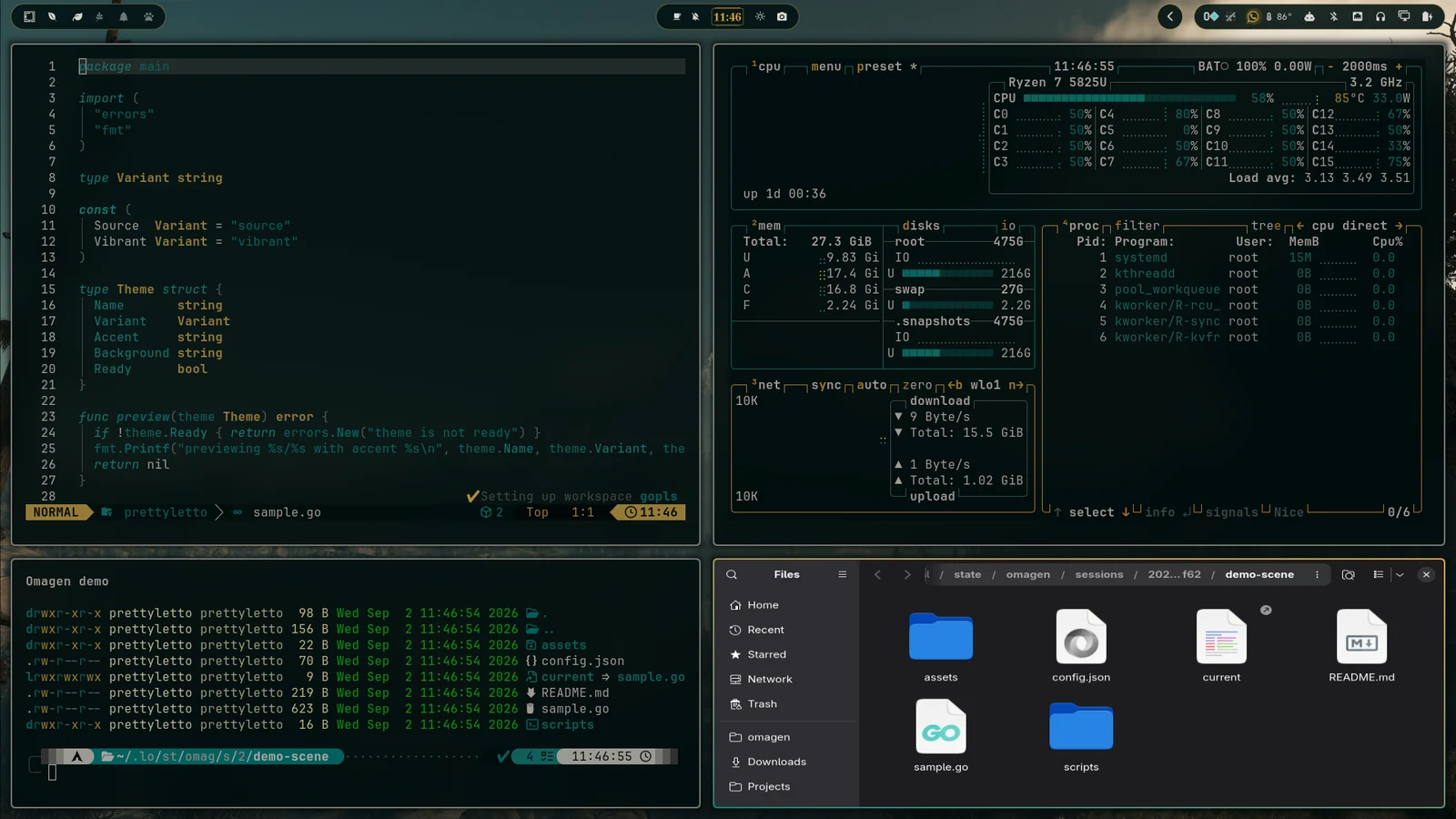Click the small plant sprout workspace icon
Viewport: 1456px width, 819px height.
tap(100, 16)
